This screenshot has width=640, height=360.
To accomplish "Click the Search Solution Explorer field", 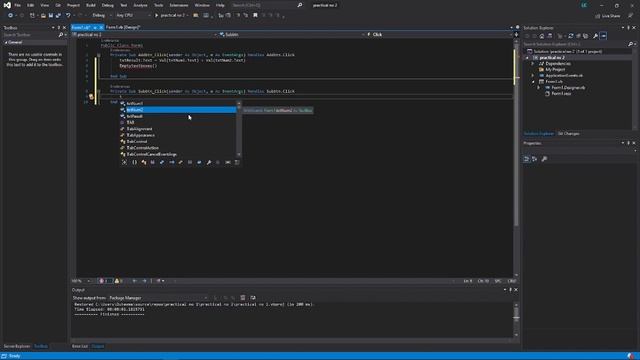I will [x=576, y=44].
